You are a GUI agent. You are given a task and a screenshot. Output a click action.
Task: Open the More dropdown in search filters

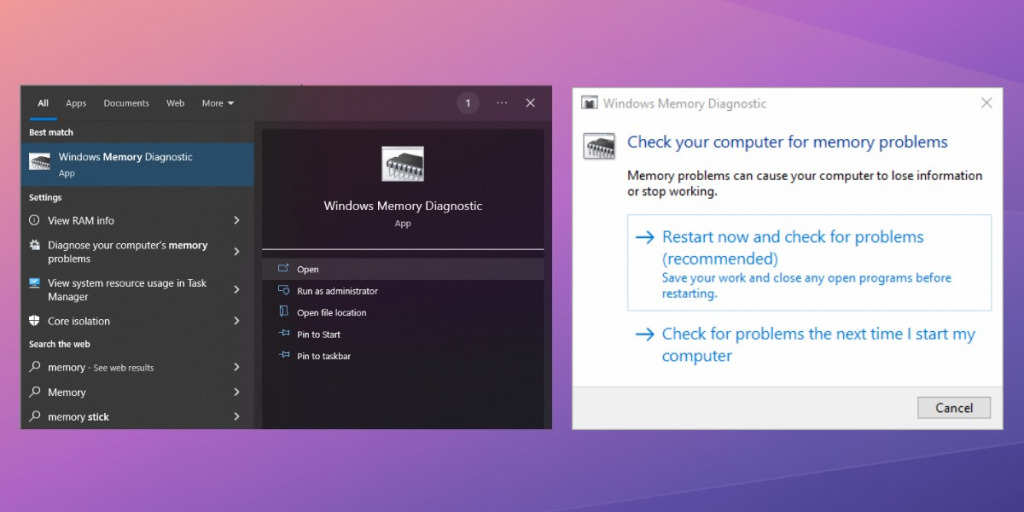217,103
